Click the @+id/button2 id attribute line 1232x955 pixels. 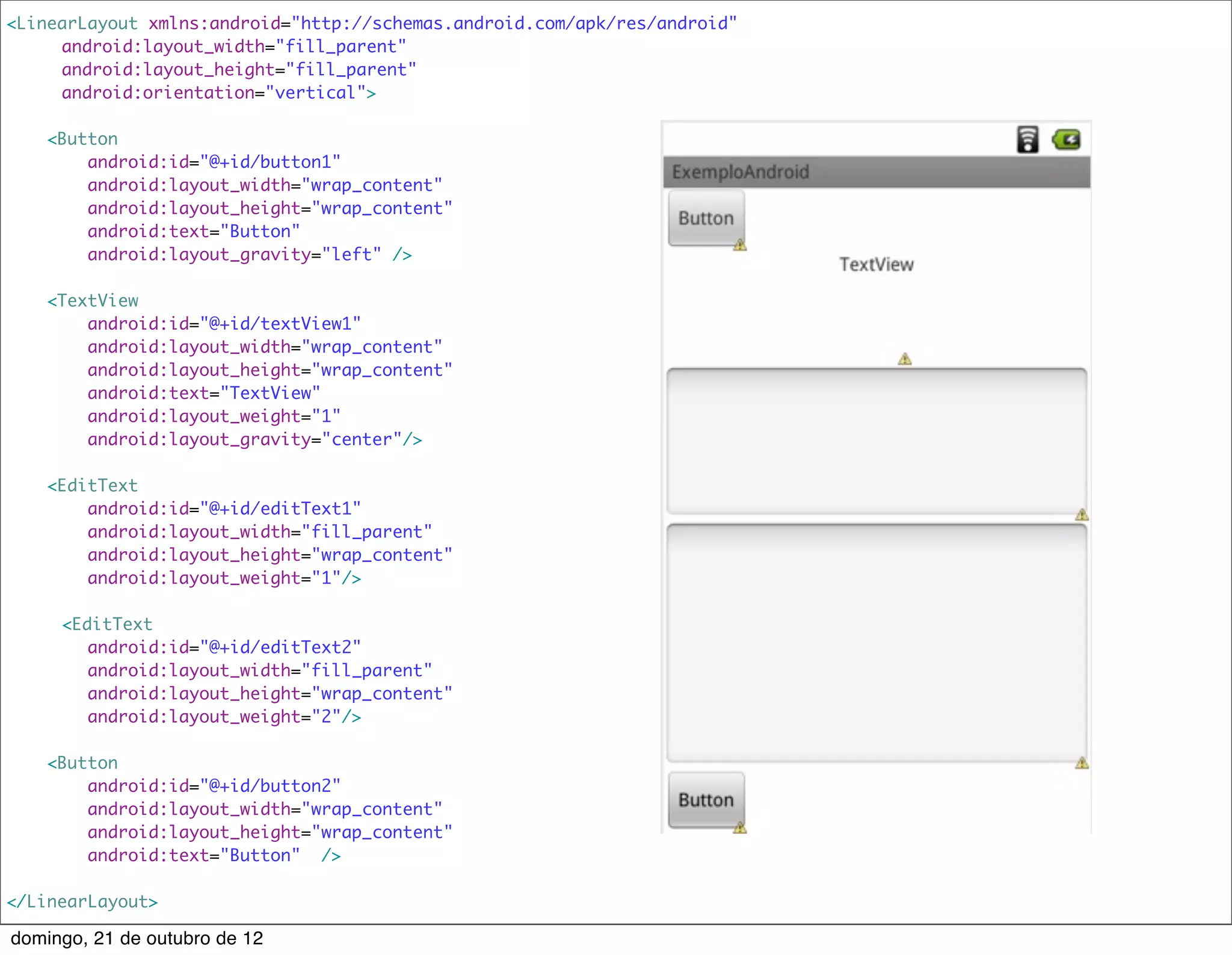click(214, 786)
